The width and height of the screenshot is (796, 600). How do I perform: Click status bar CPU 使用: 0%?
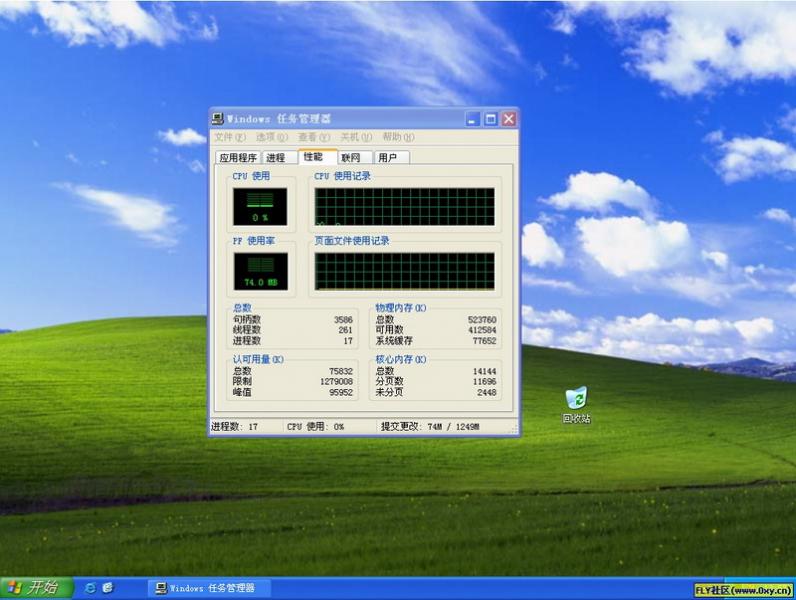315,426
